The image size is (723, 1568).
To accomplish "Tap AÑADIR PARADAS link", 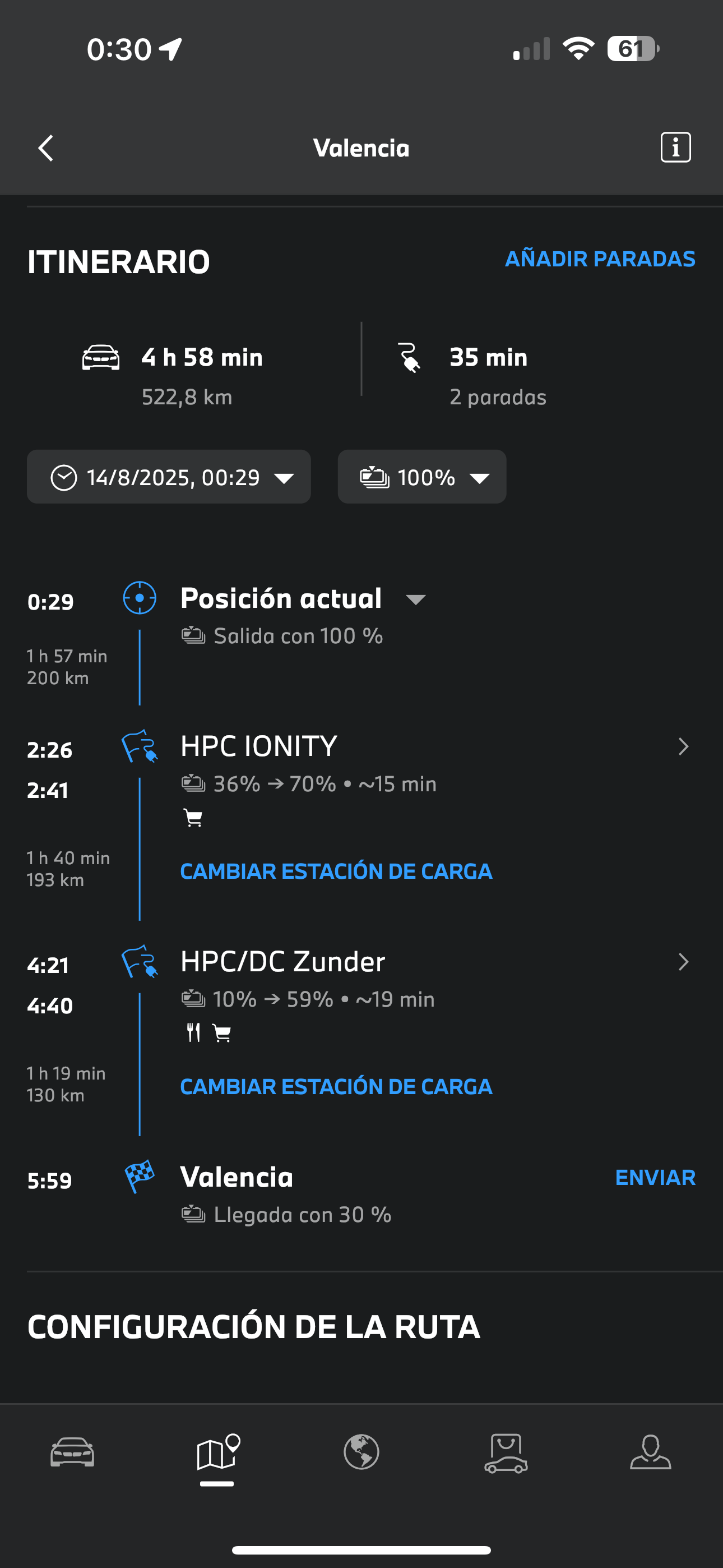I will (600, 259).
